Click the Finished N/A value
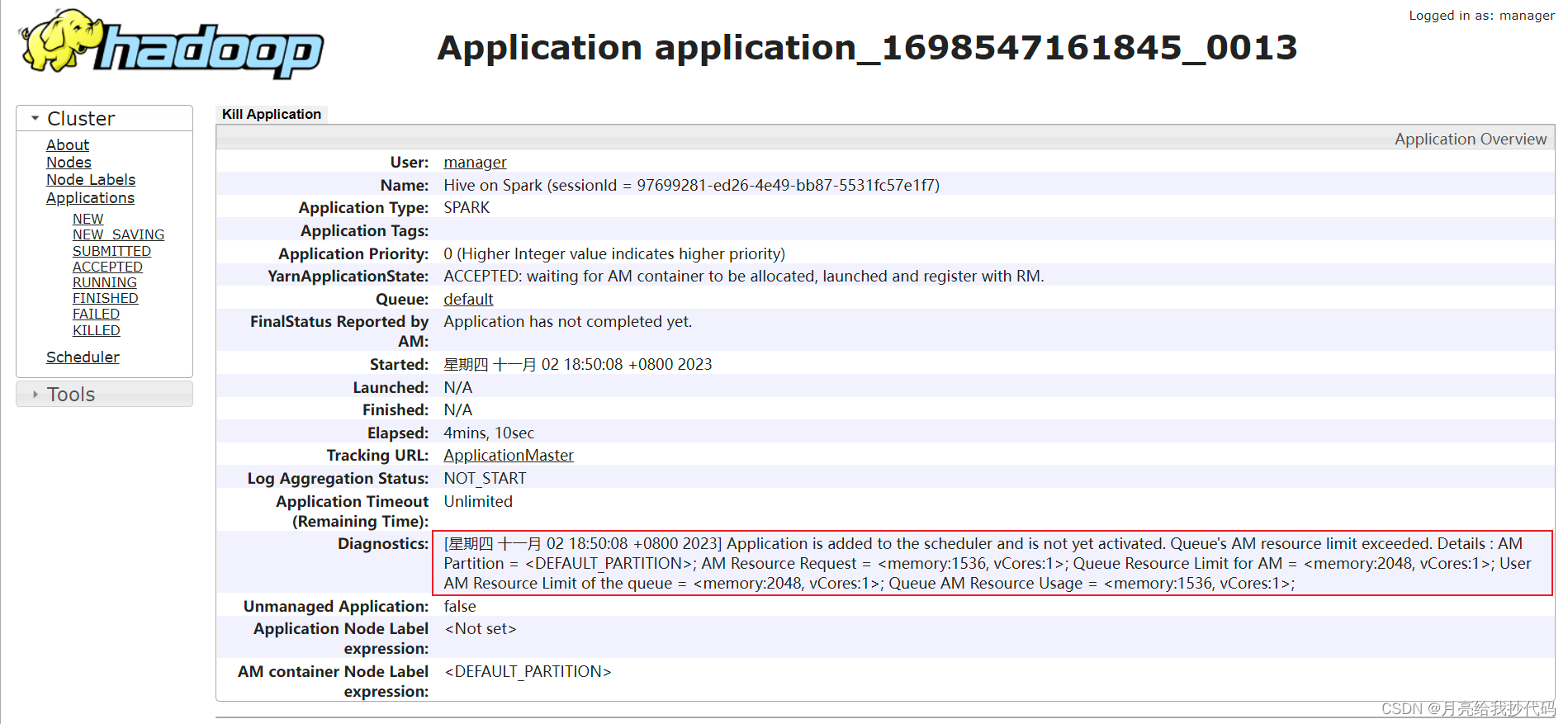Viewport: 1568px width, 724px height. (x=457, y=410)
